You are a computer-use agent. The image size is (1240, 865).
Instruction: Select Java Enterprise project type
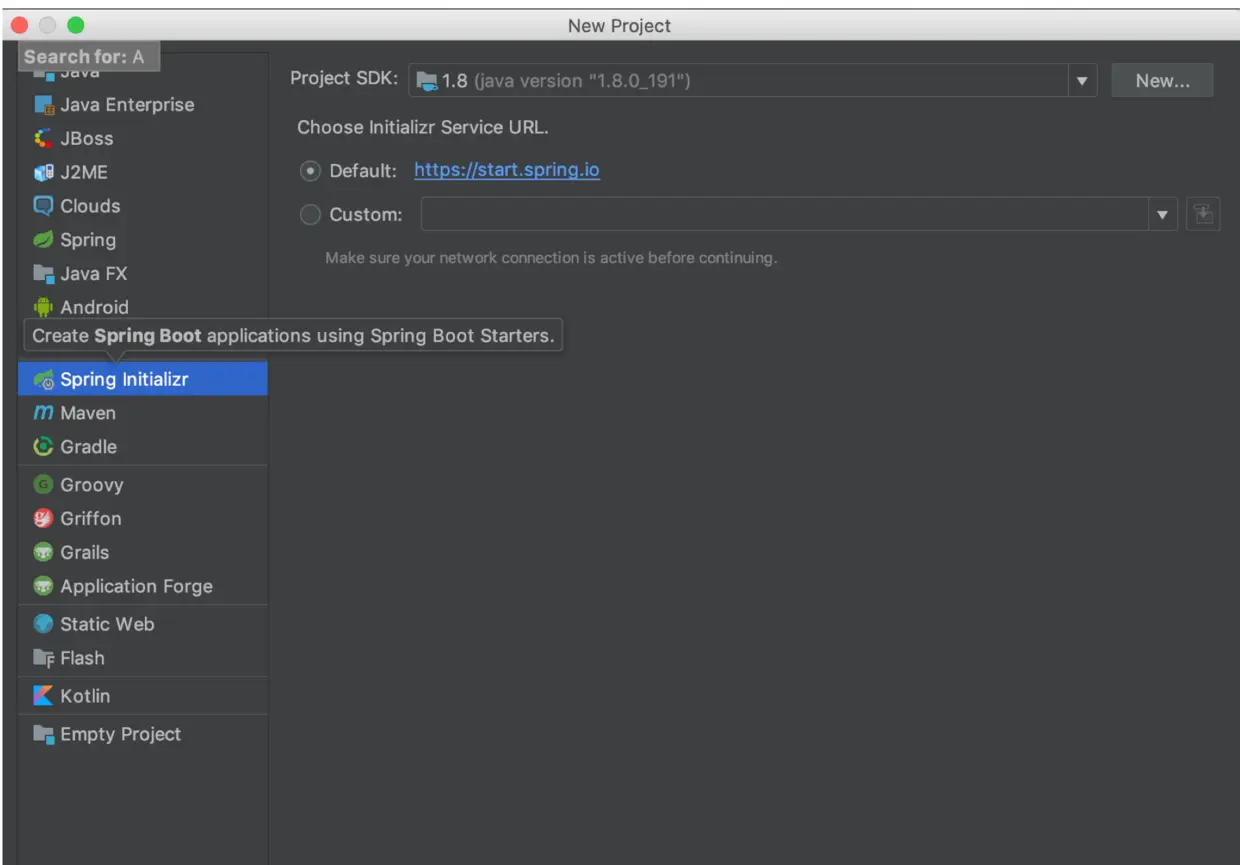click(143, 105)
